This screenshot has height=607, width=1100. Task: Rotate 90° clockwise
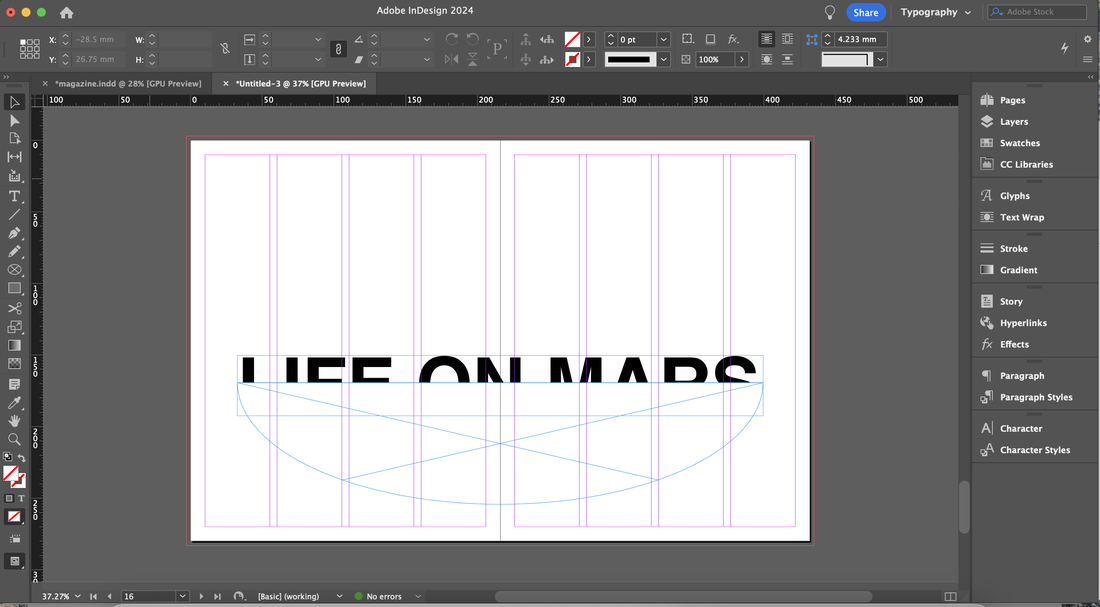click(x=452, y=39)
